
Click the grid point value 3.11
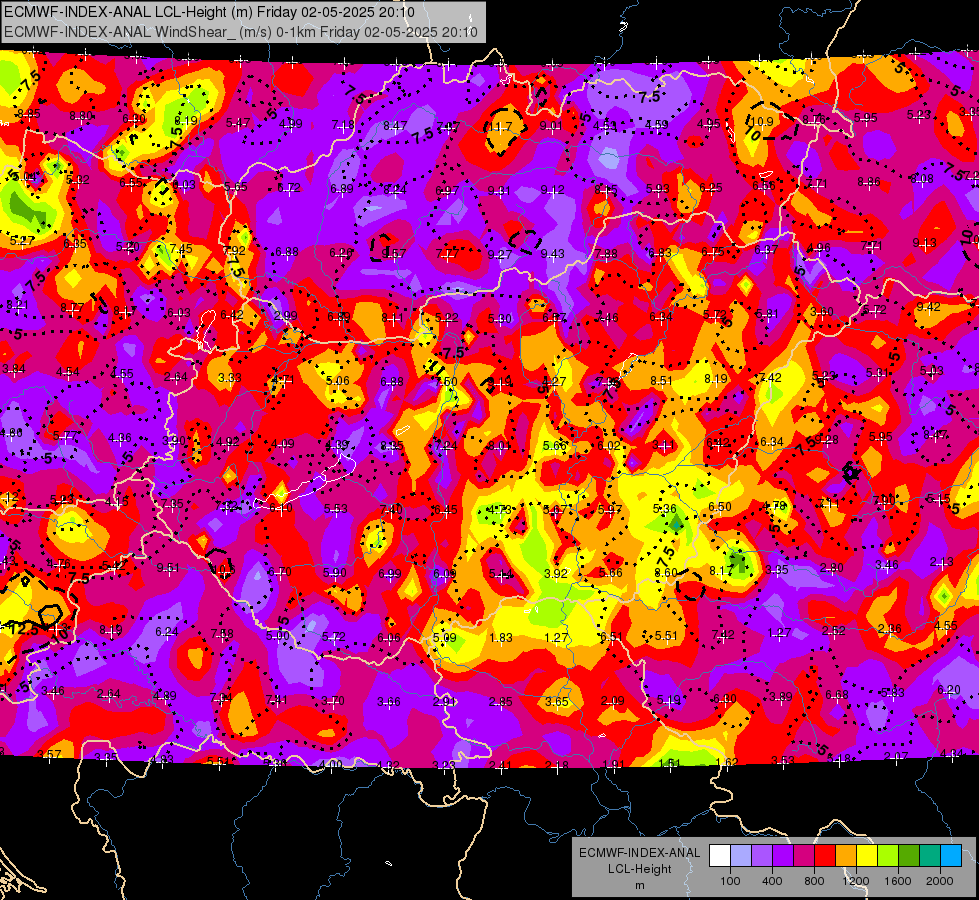coord(663,445)
